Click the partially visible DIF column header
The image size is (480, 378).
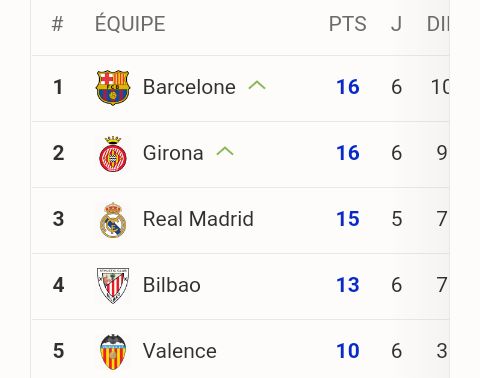438,24
